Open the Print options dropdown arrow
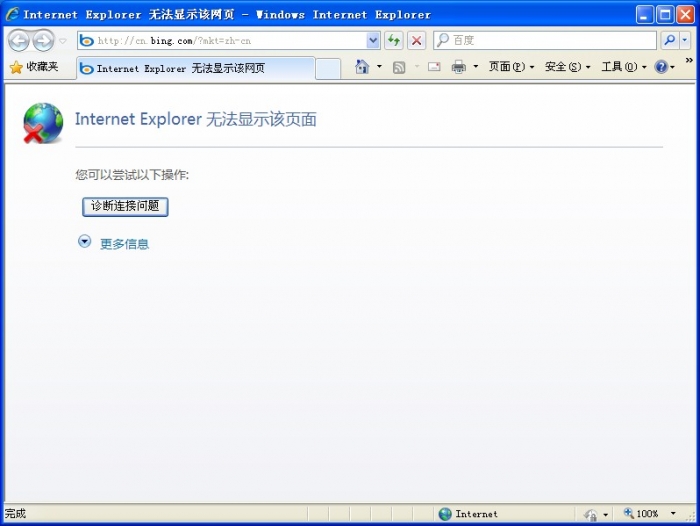700x526 pixels. point(475,67)
